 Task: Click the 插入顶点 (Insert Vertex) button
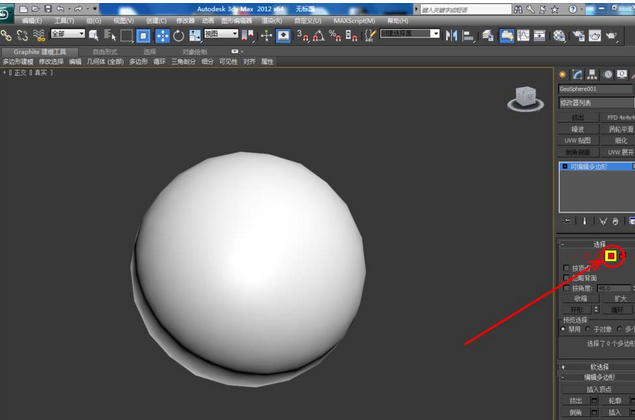598,388
